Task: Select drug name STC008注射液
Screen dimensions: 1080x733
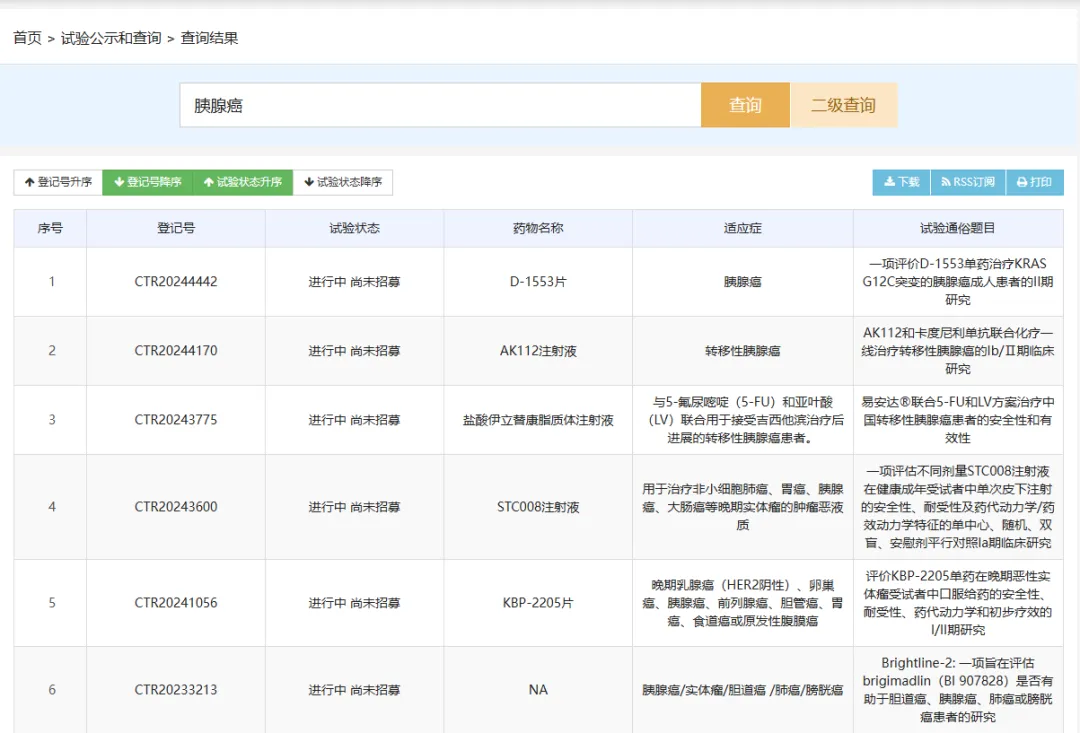Action: 538,507
